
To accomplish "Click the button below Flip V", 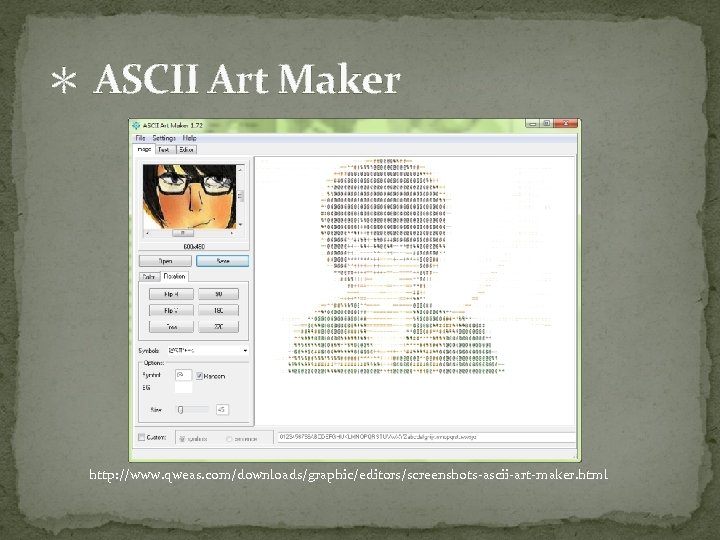I will 171,326.
